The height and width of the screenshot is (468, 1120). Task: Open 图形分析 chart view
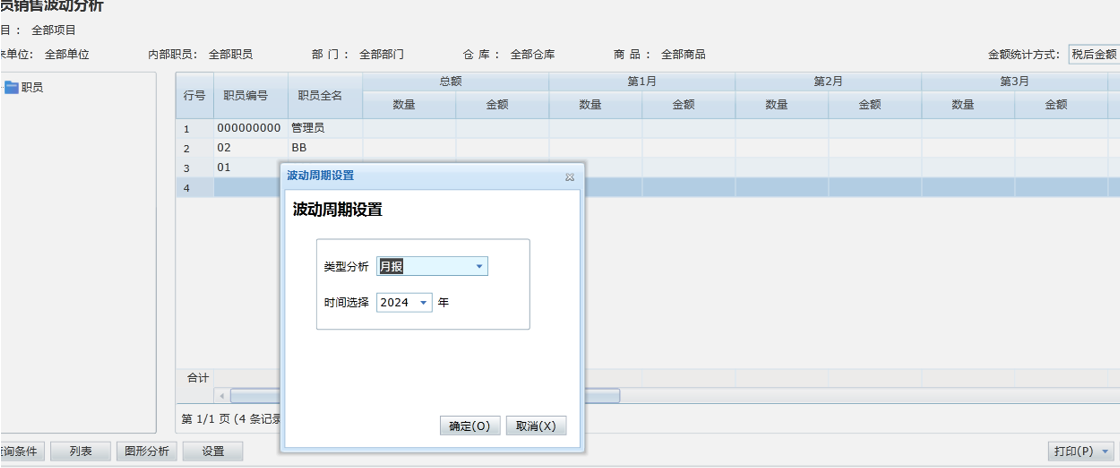(x=147, y=451)
